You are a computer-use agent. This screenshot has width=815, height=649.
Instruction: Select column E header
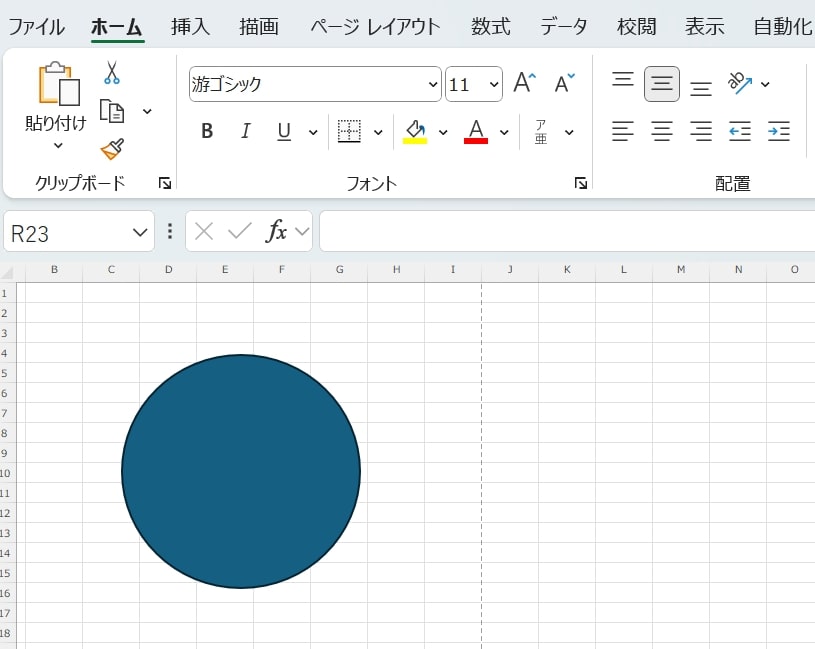[225, 270]
